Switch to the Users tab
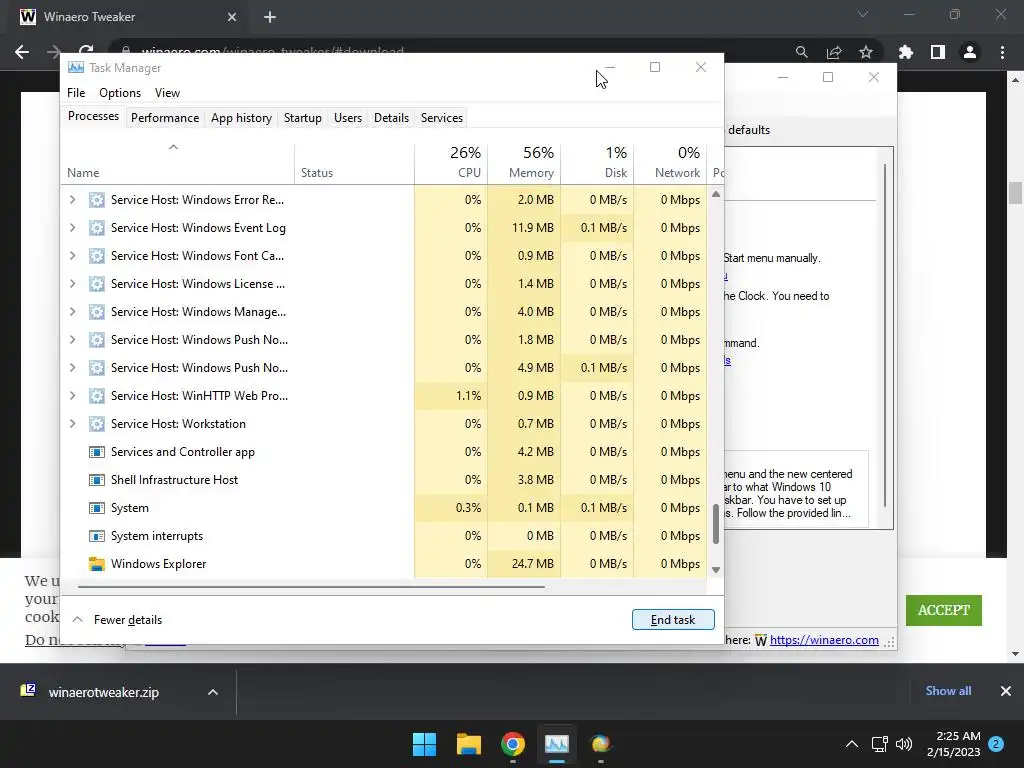The height and width of the screenshot is (768, 1024). (x=347, y=118)
